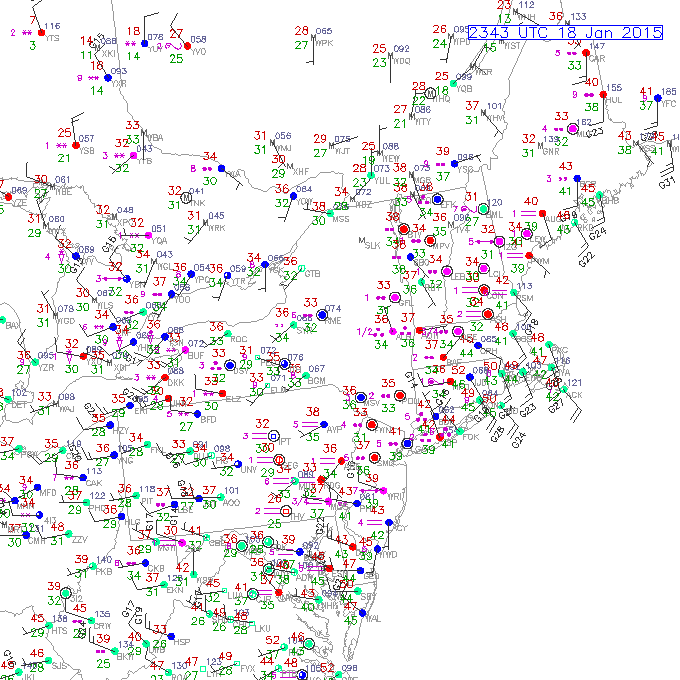Viewport: 680px width, 680px height.
Task: Click the PKB station label
Action: (x=104, y=572)
